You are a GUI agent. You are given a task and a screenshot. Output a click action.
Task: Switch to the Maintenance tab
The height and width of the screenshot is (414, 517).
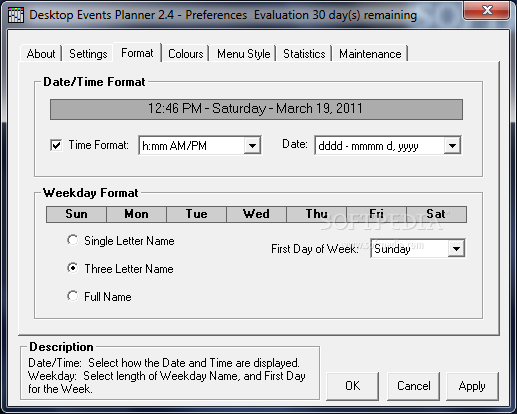(x=370, y=54)
